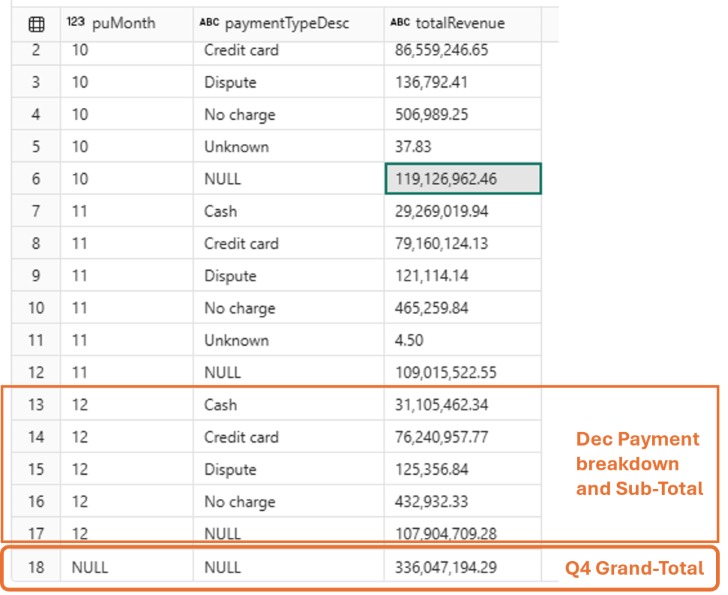Click the grand total 336,047,194.29
The width and height of the screenshot is (728, 595).
(445, 567)
